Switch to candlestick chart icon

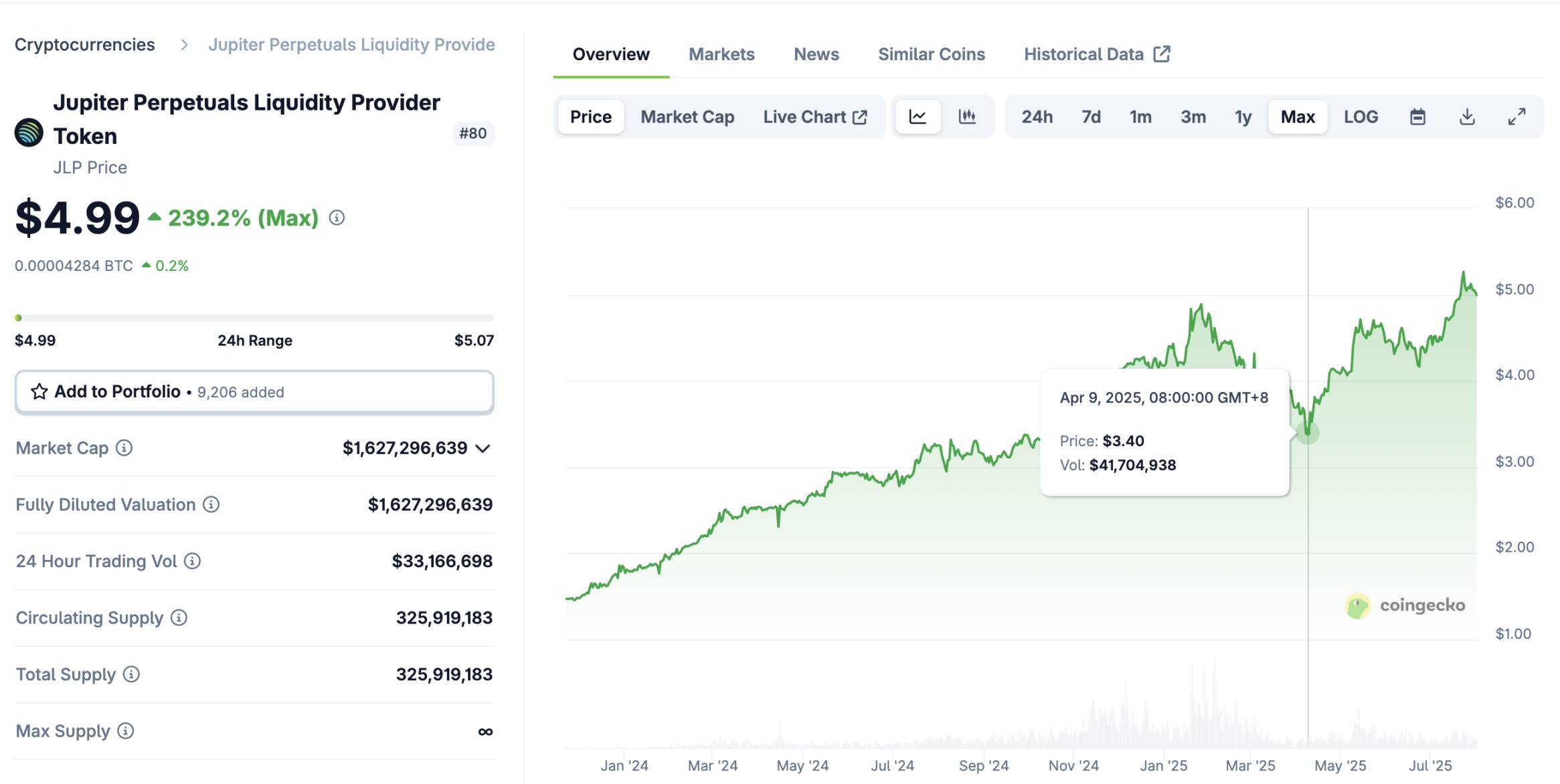pos(967,117)
